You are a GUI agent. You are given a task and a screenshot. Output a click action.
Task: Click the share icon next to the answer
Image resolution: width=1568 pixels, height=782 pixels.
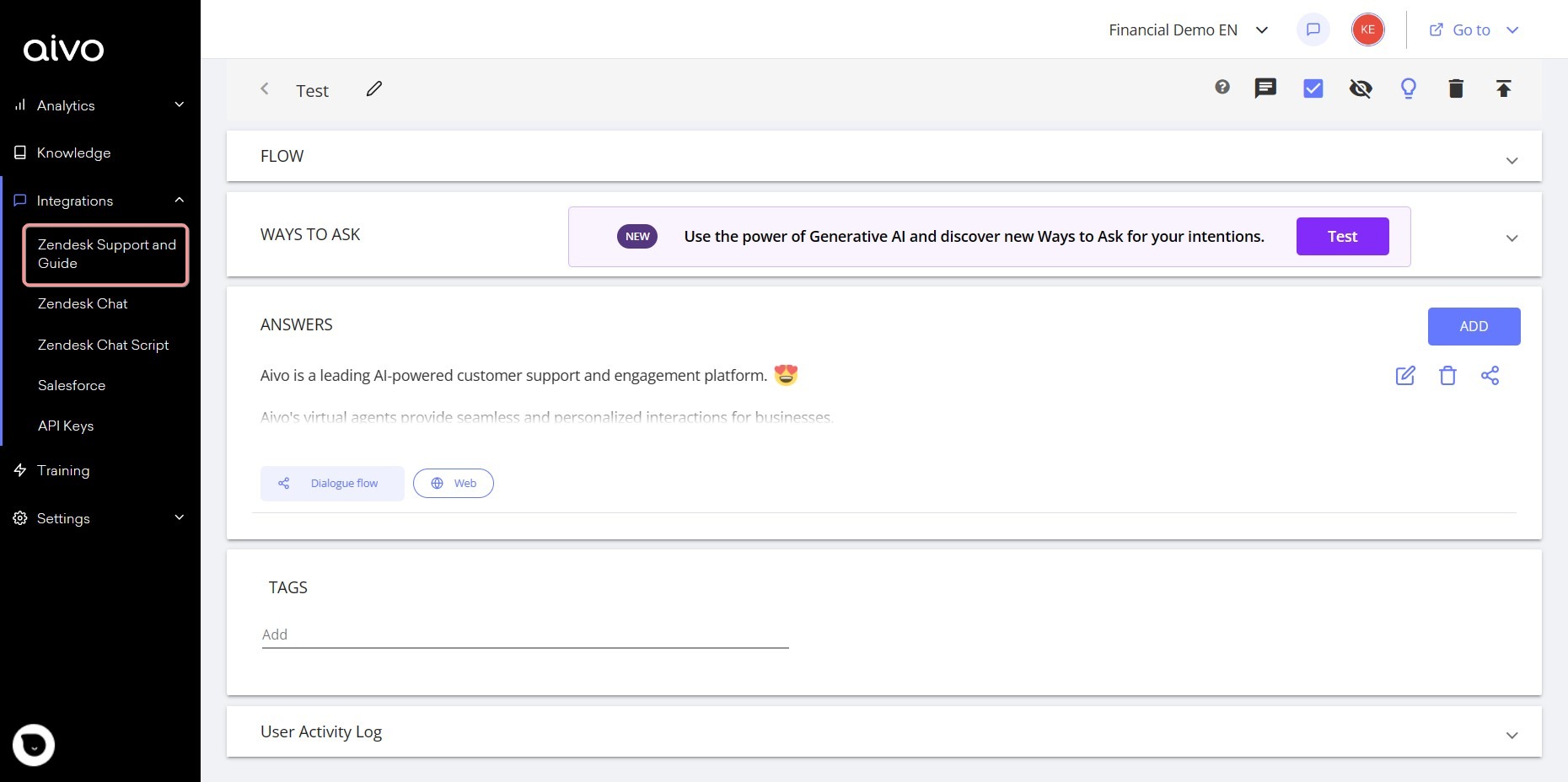pyautogui.click(x=1490, y=376)
